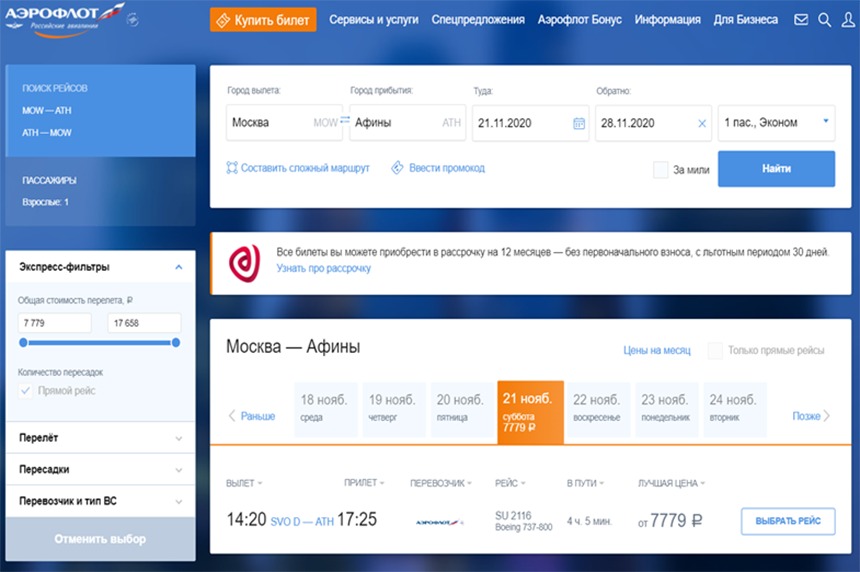This screenshot has height=572, width=860.
Task: Click Позже to show later dates
Action: [811, 416]
